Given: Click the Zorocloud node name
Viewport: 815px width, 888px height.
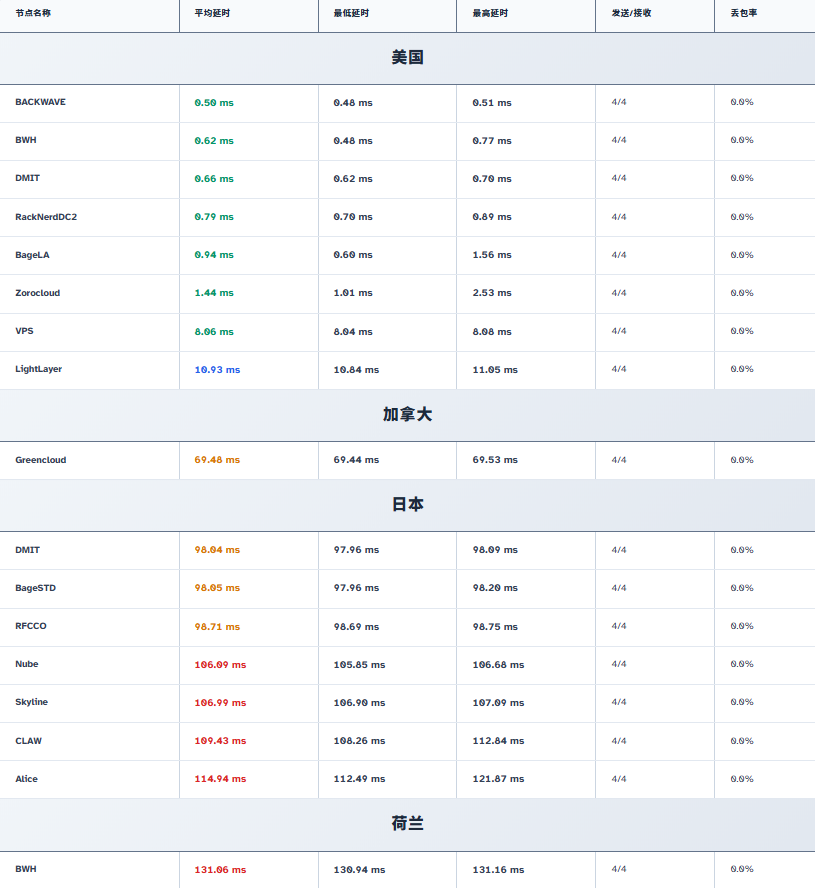Looking at the screenshot, I should [x=38, y=293].
